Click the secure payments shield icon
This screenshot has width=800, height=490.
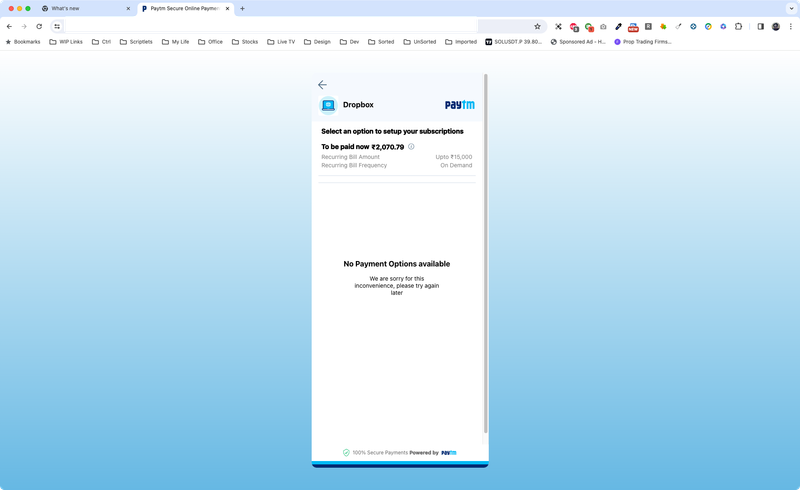(x=346, y=453)
